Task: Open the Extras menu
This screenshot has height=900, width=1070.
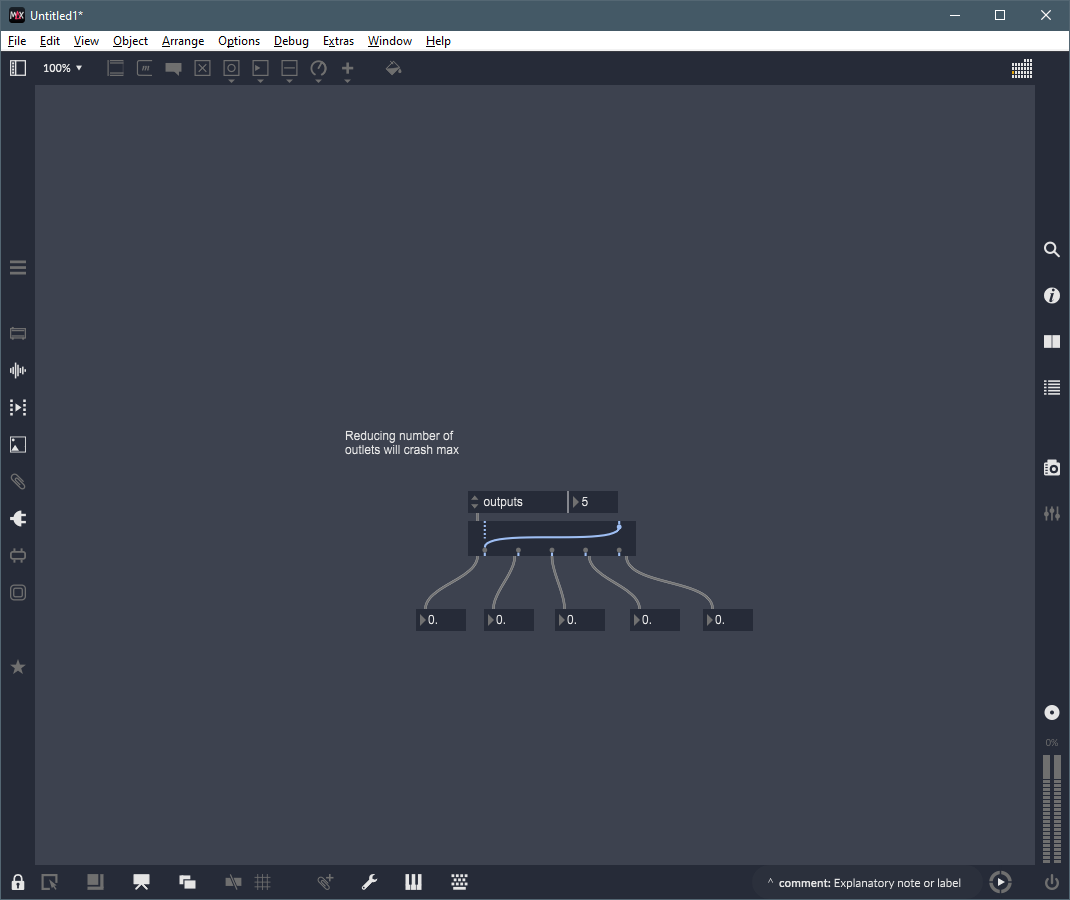Action: 338,41
